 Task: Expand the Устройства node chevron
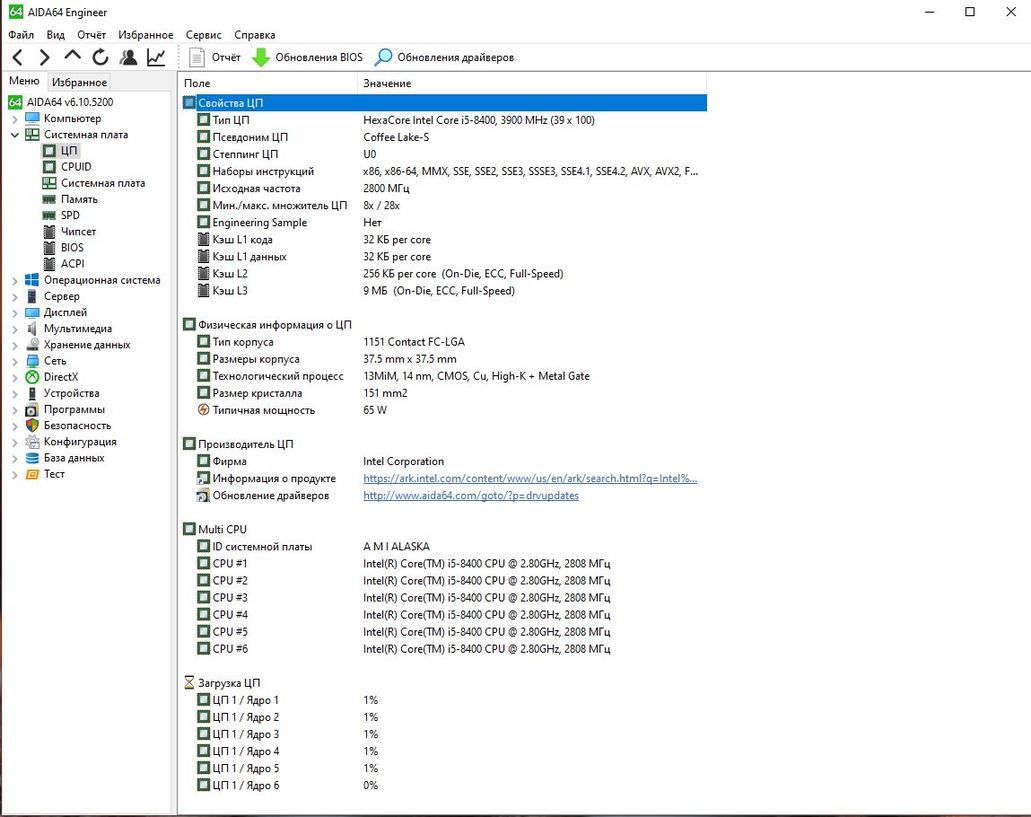(14, 393)
